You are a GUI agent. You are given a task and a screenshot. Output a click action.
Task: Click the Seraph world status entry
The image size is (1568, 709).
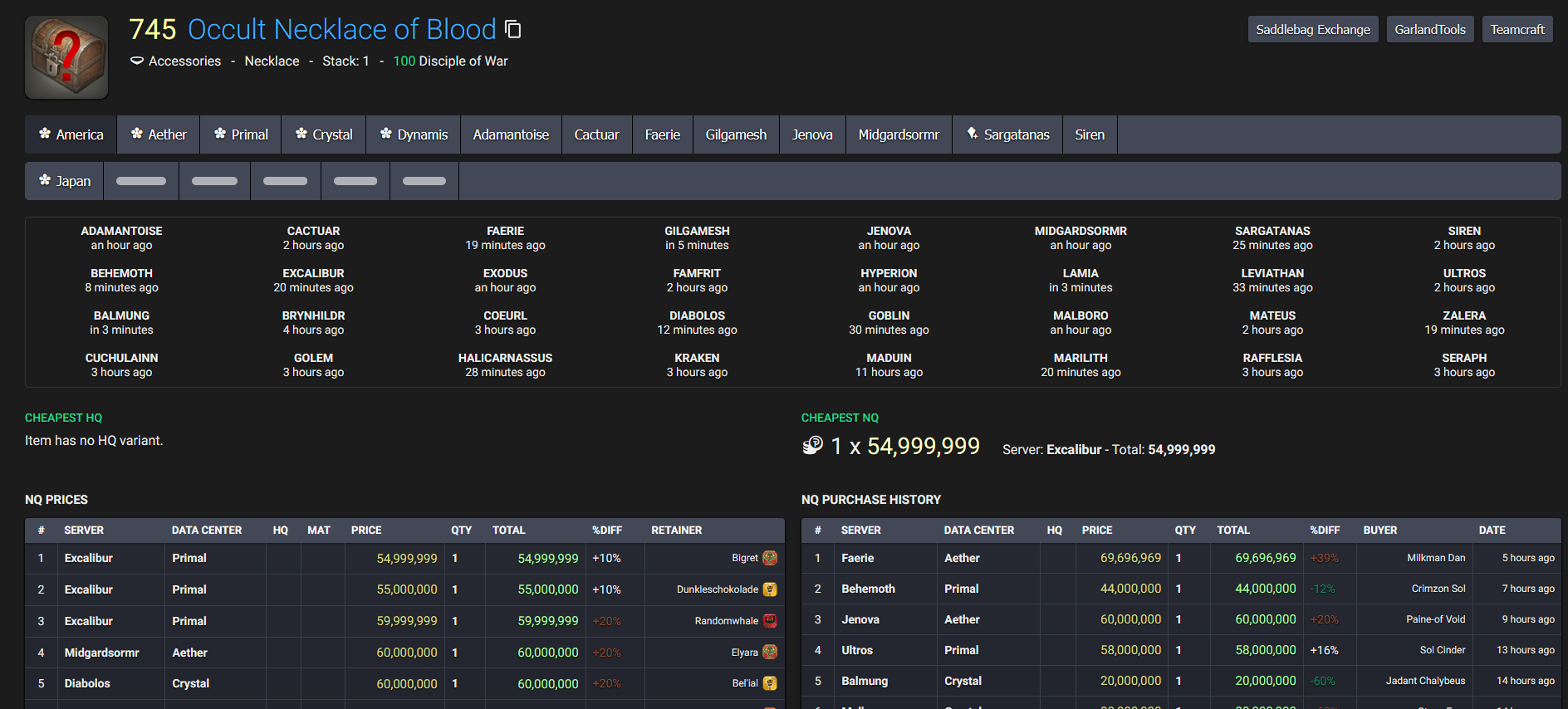pos(1464,365)
